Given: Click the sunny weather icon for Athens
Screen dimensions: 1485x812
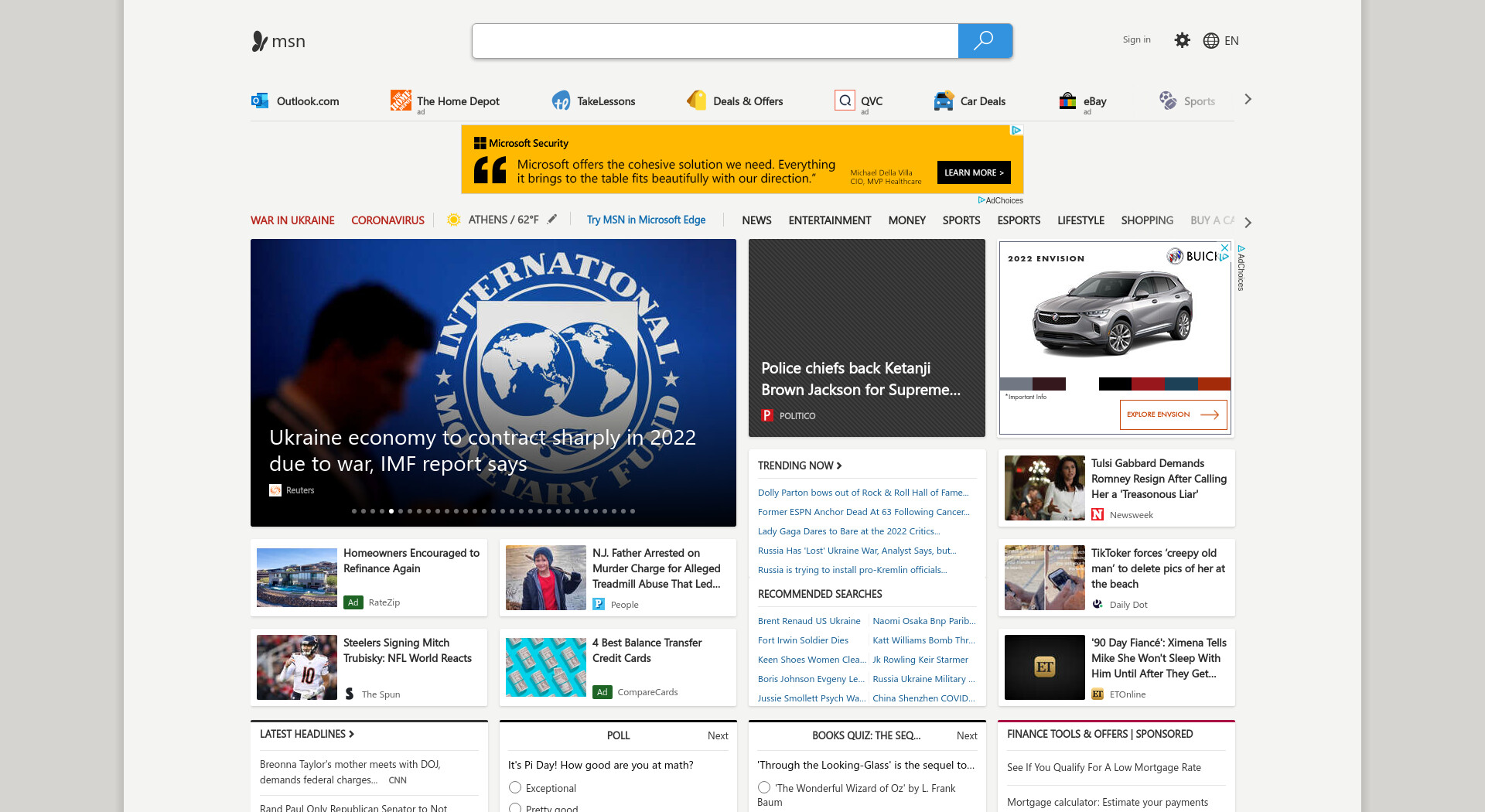Looking at the screenshot, I should [454, 220].
